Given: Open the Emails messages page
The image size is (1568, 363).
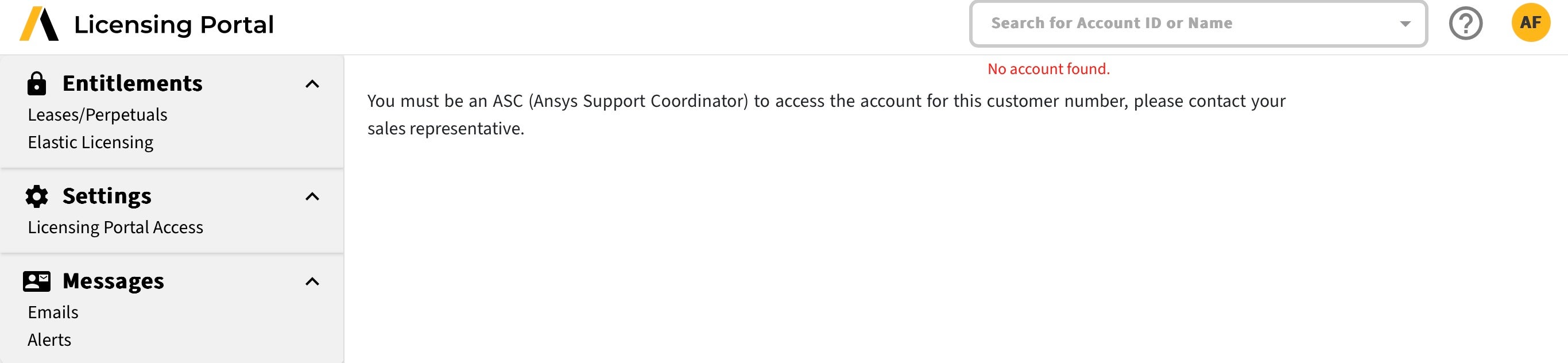Looking at the screenshot, I should [53, 312].
